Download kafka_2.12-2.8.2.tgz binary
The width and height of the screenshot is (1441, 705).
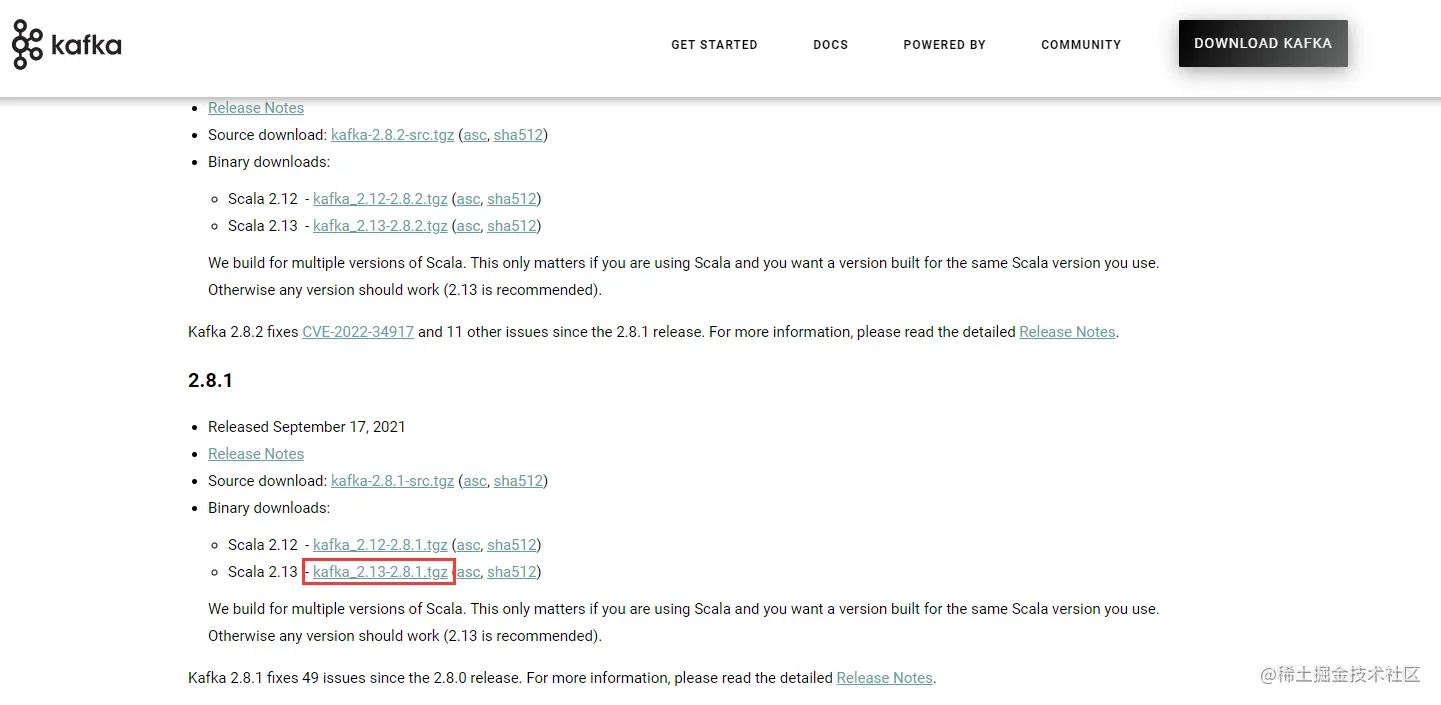pos(380,199)
